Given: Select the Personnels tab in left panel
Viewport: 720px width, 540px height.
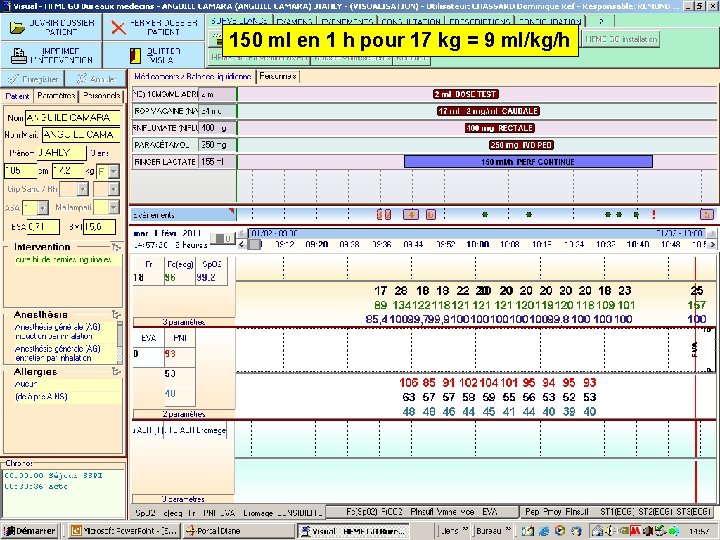Looking at the screenshot, I should tap(101, 96).
